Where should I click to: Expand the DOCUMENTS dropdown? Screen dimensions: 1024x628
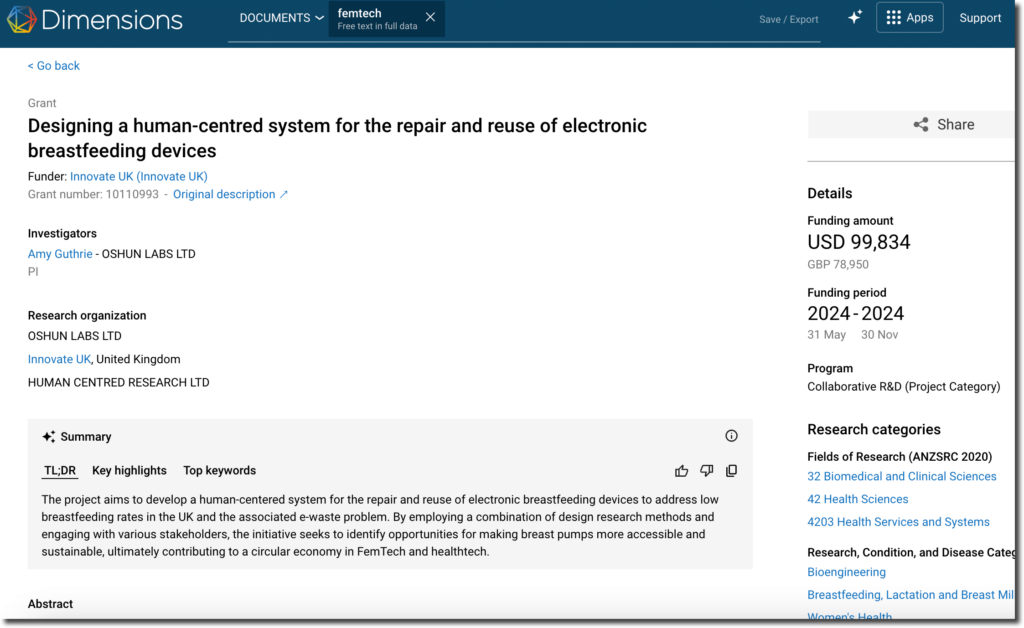[281, 18]
